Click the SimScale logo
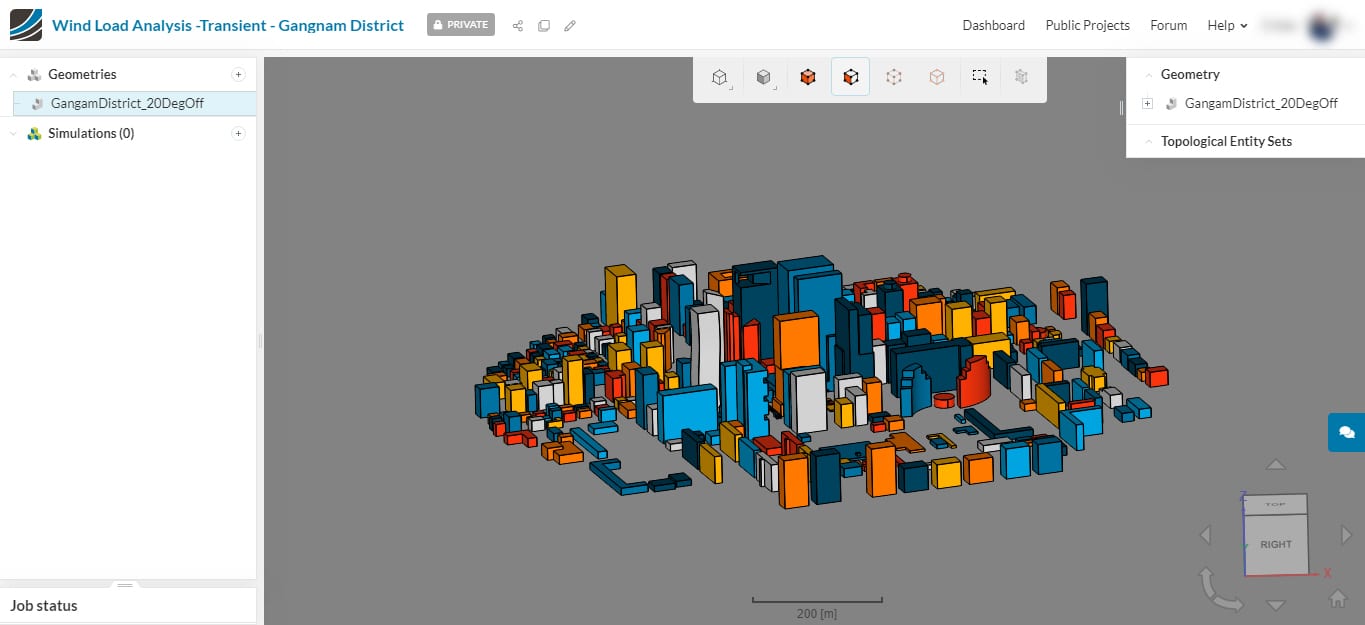The width and height of the screenshot is (1365, 625). [x=26, y=25]
